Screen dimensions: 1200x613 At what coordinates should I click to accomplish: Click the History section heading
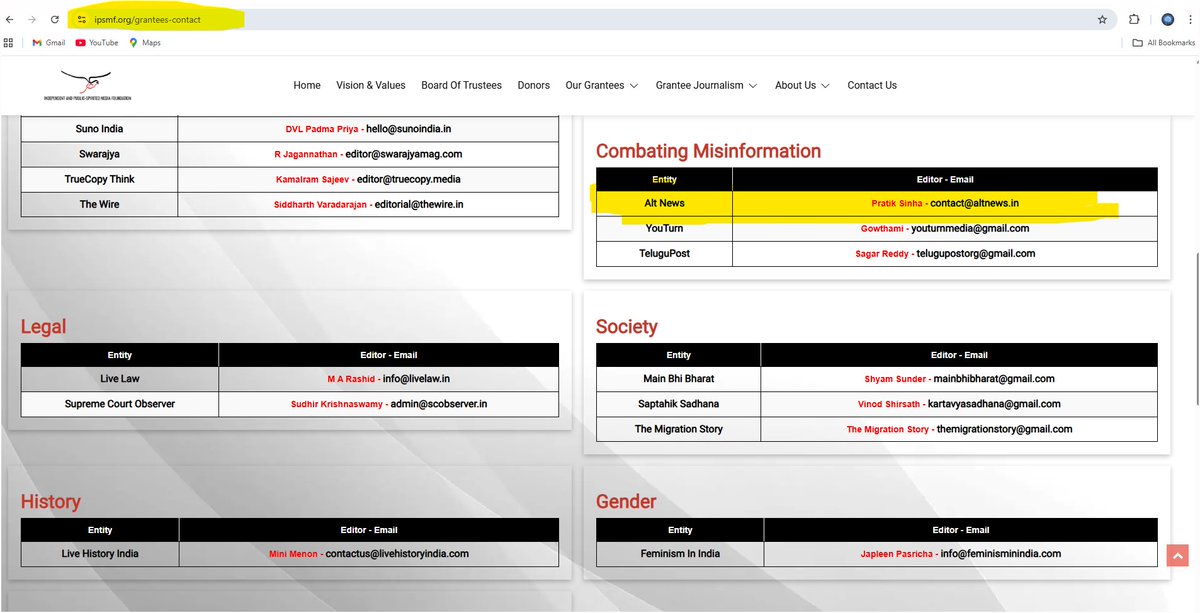coord(51,502)
